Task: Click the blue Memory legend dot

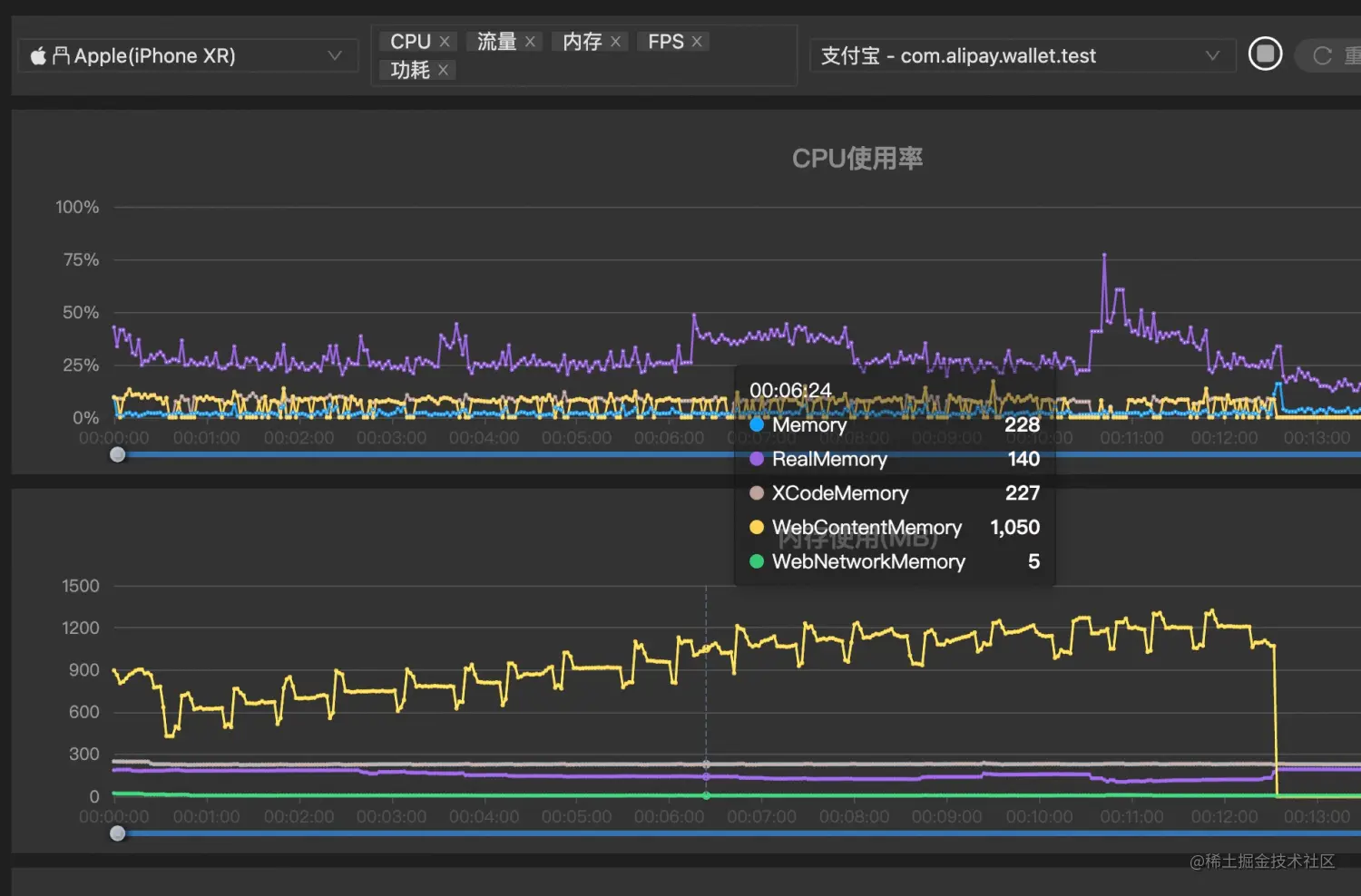Action: [757, 424]
